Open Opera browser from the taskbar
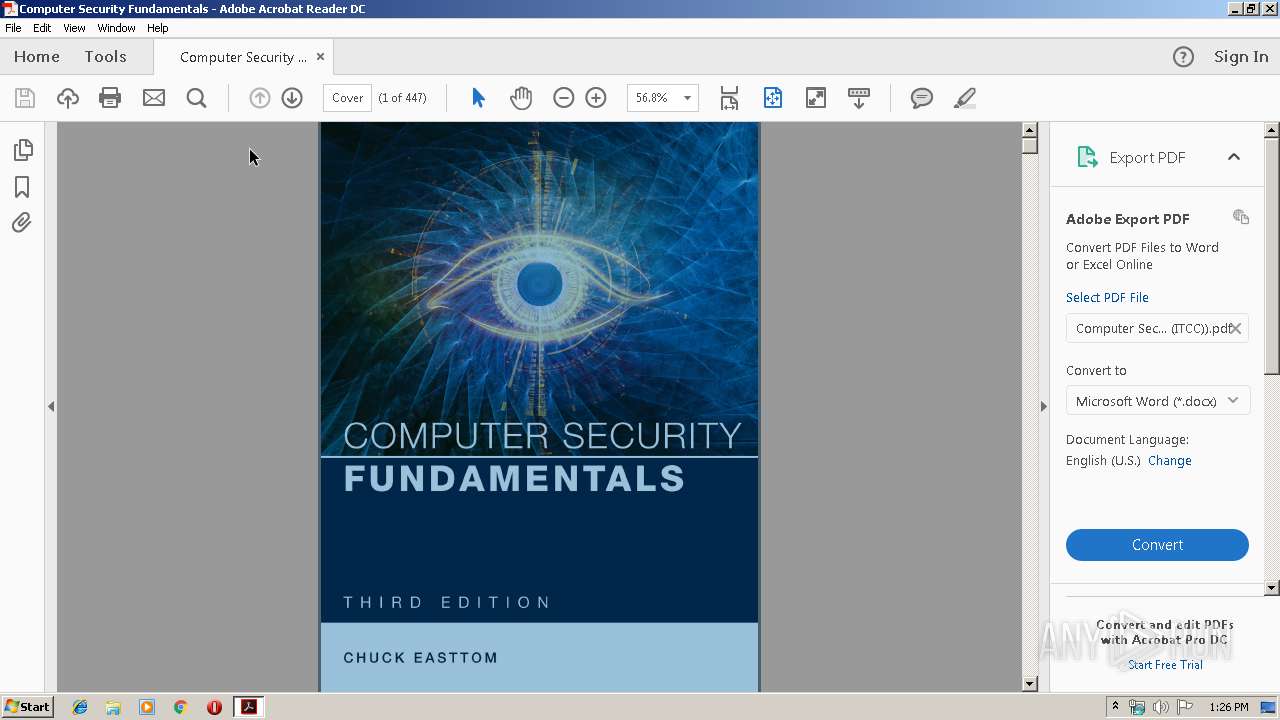1280x720 pixels. point(214,707)
